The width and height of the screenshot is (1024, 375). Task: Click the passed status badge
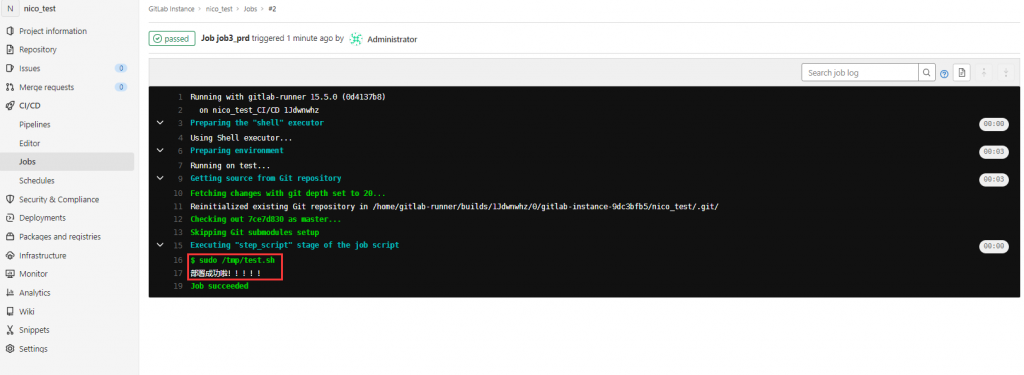coord(172,39)
